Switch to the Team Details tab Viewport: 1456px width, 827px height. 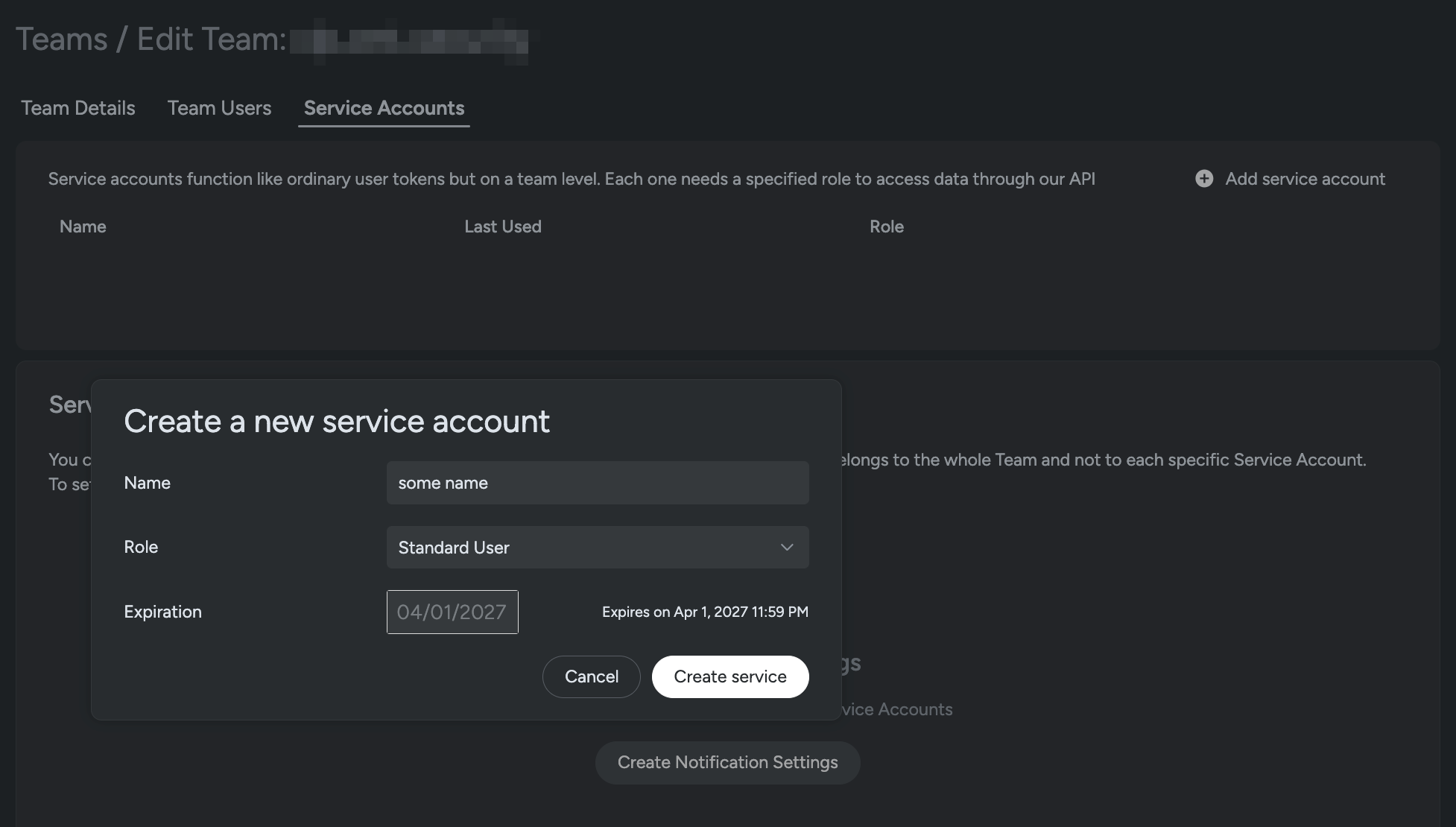point(78,108)
